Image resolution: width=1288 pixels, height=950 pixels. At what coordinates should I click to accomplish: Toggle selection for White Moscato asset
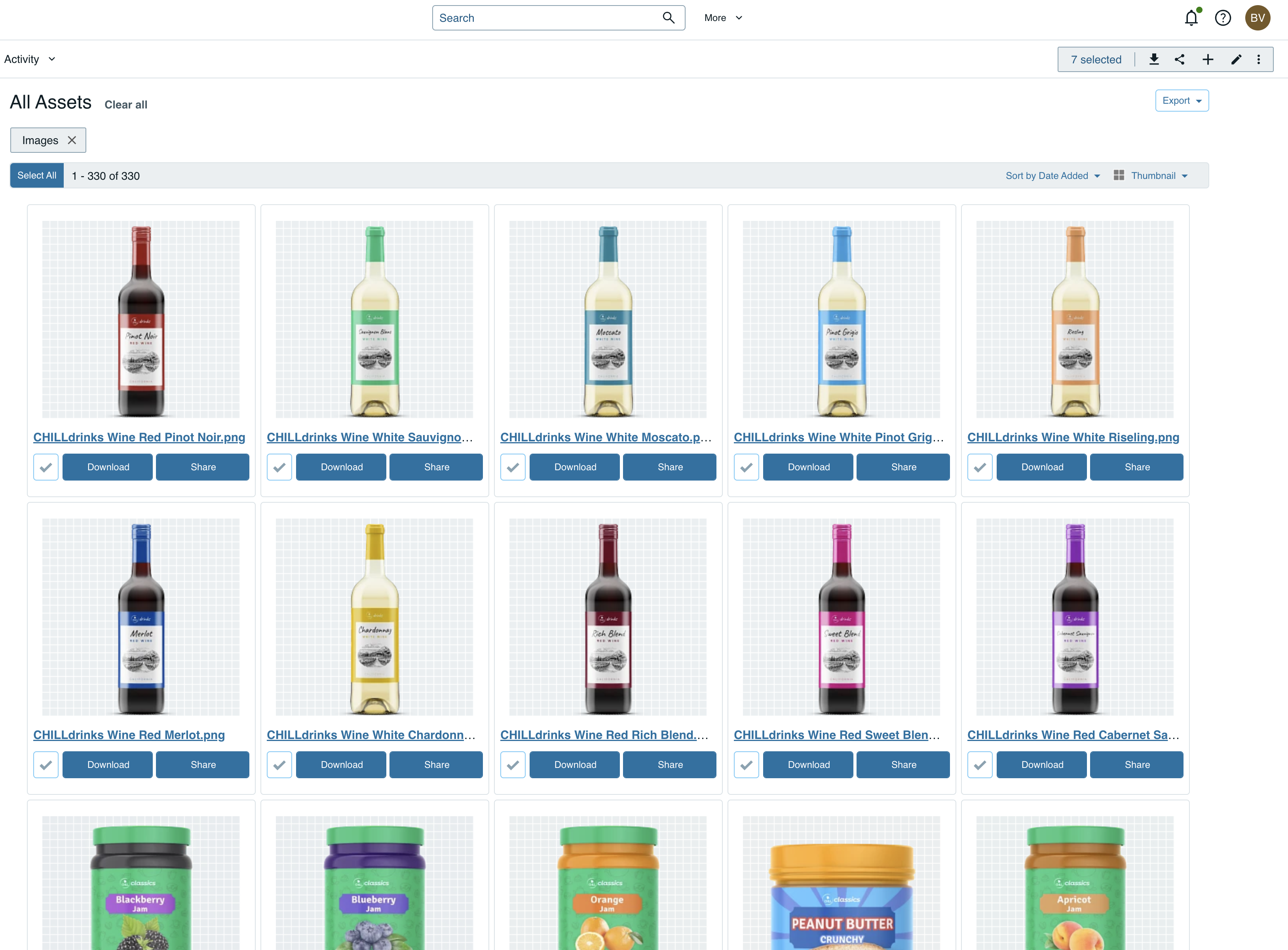click(513, 467)
